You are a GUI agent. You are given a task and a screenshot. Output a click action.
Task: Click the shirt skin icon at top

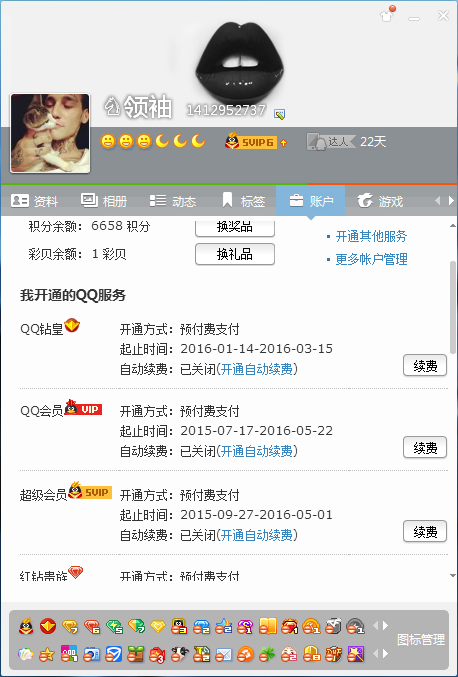(x=387, y=16)
